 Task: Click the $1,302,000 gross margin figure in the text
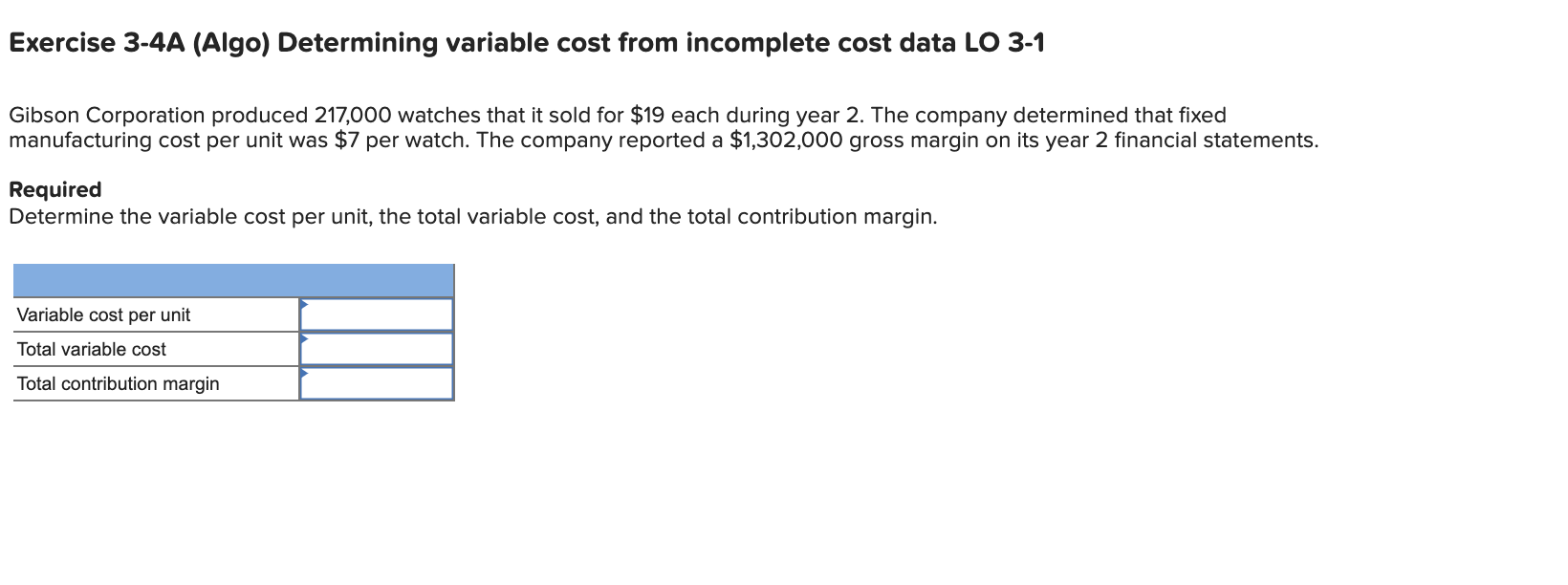784,141
